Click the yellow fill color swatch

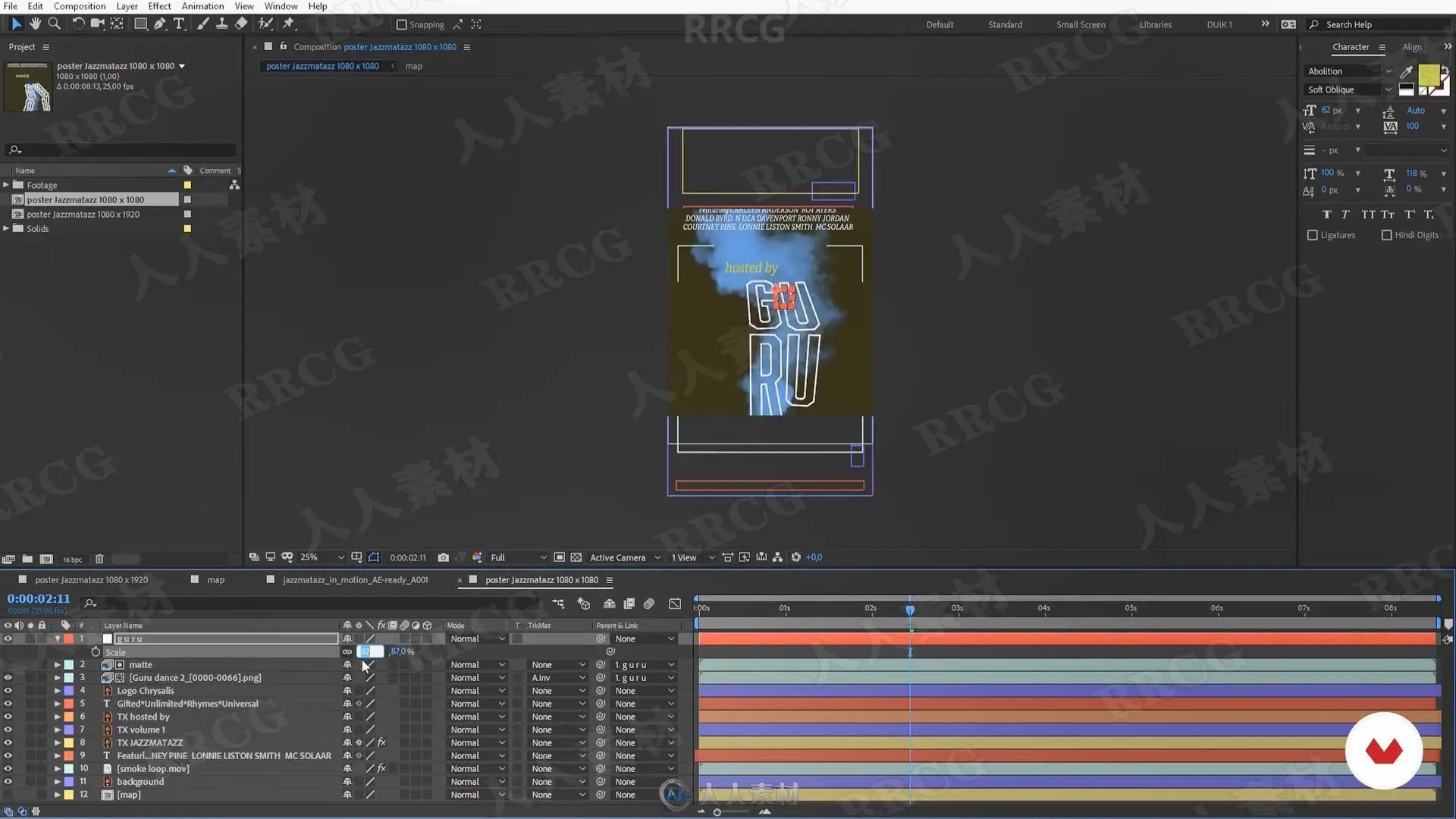tap(1428, 74)
